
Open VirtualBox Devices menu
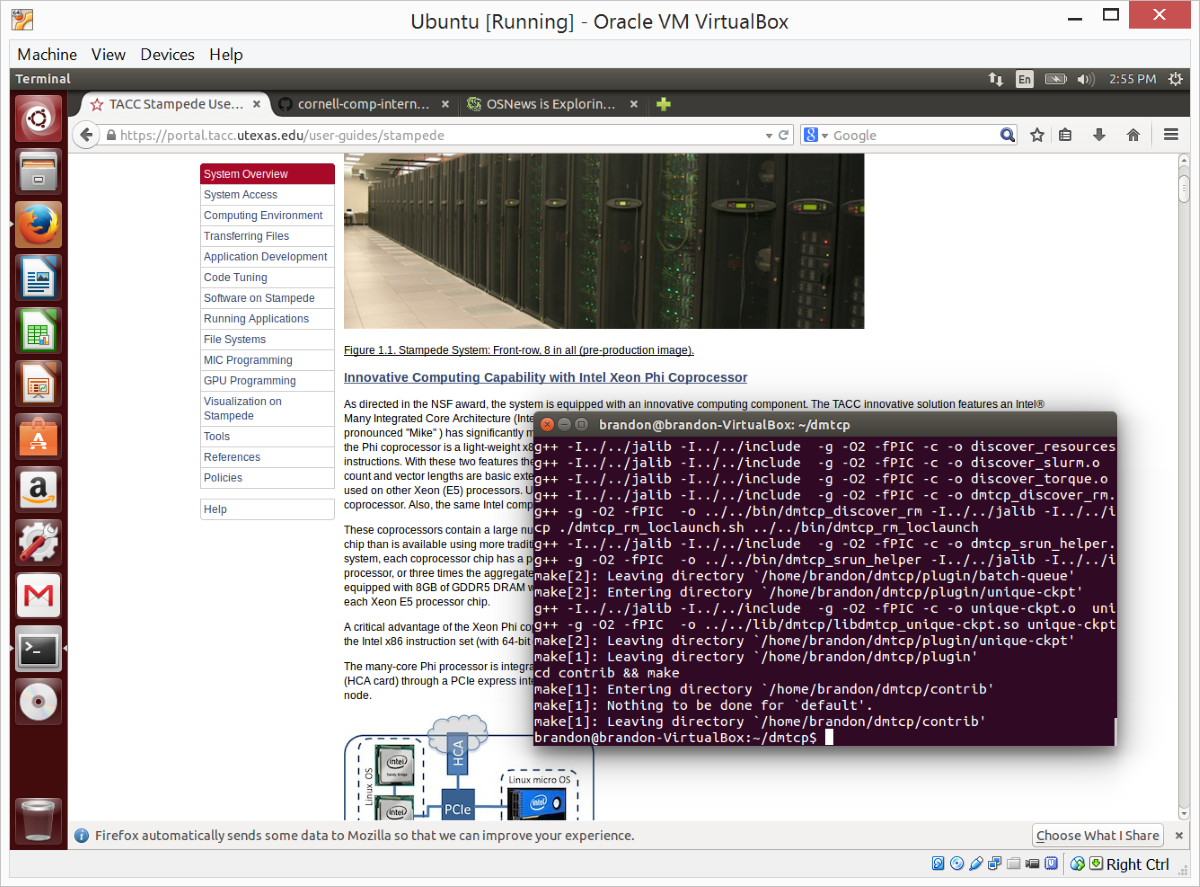tap(167, 54)
